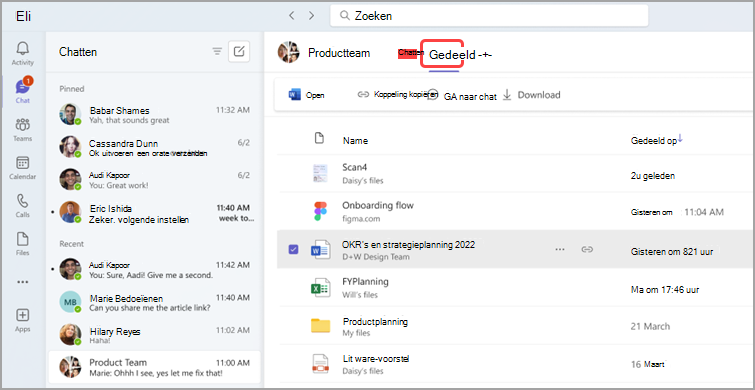
Task: Click the Recent section label
Action: (71, 244)
